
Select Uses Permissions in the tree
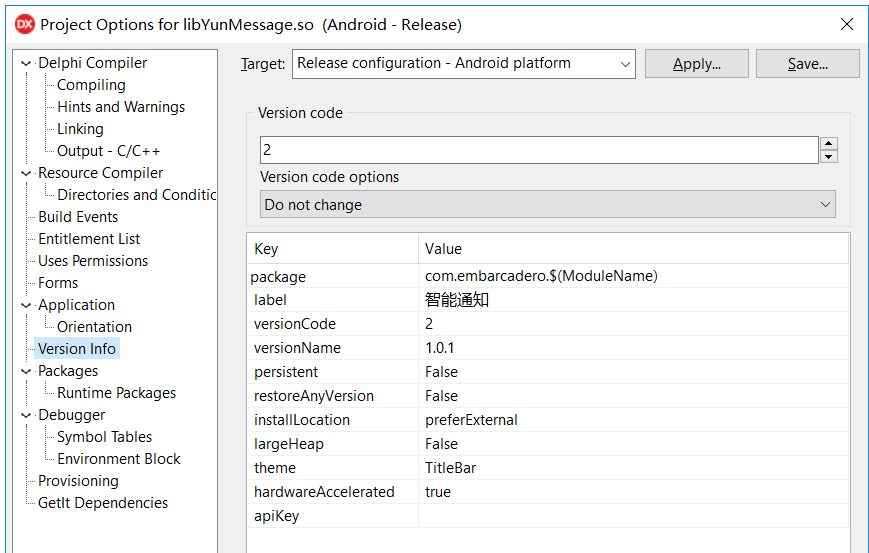93,261
